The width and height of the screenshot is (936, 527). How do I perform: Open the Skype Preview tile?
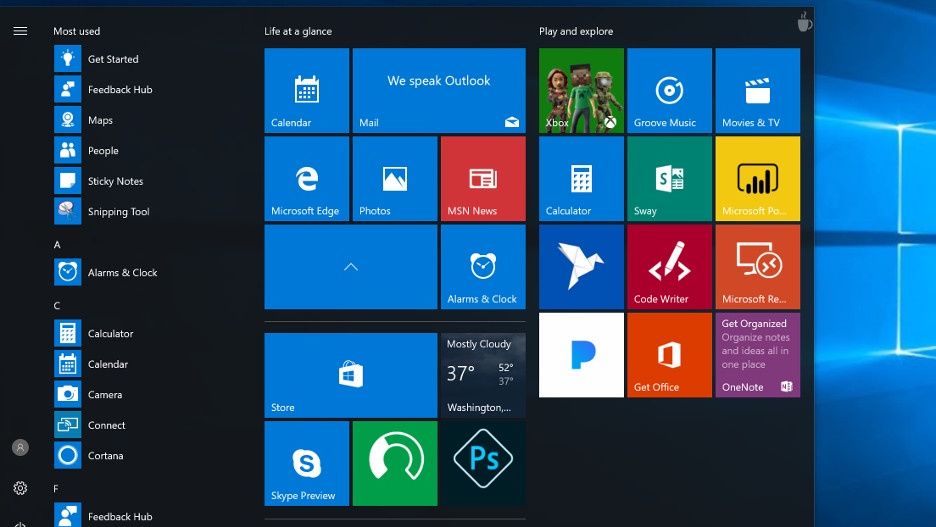pos(307,463)
